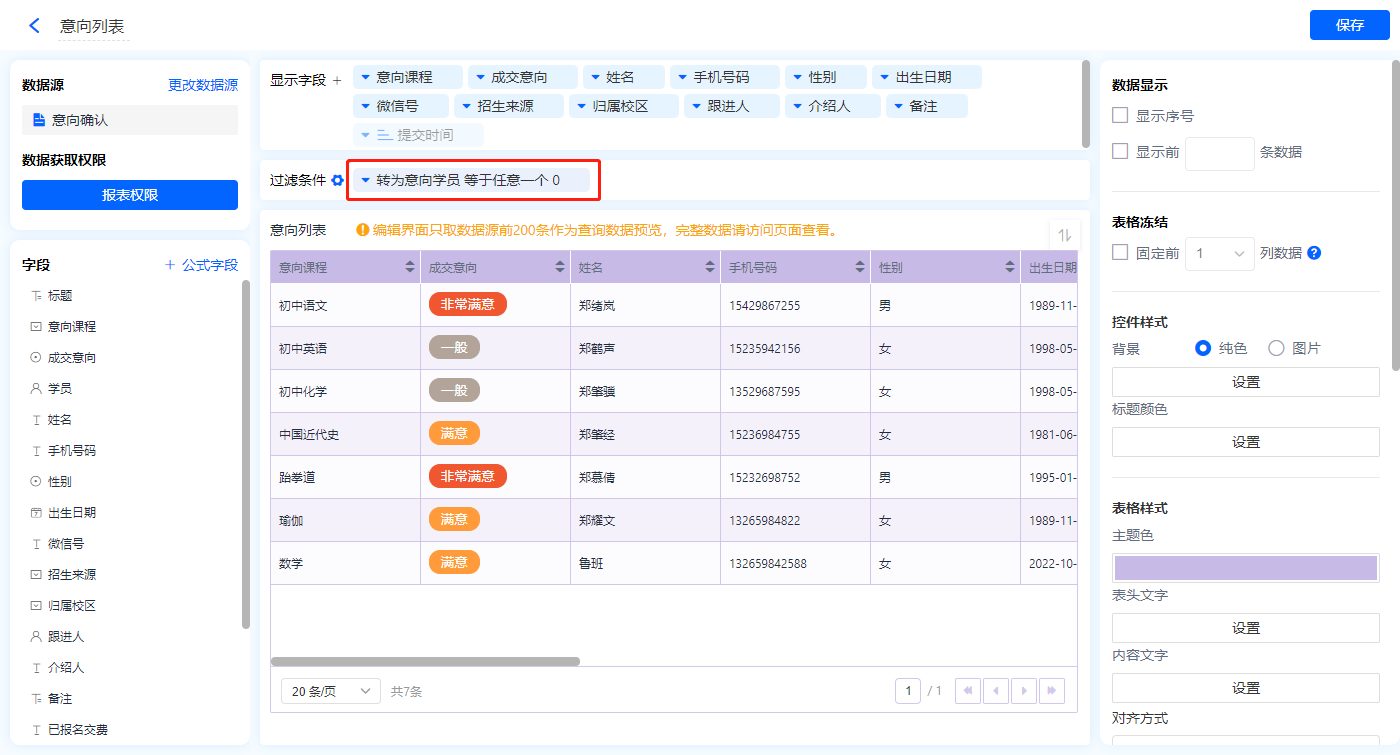Open the purple 主题色 color swatch

[1245, 568]
